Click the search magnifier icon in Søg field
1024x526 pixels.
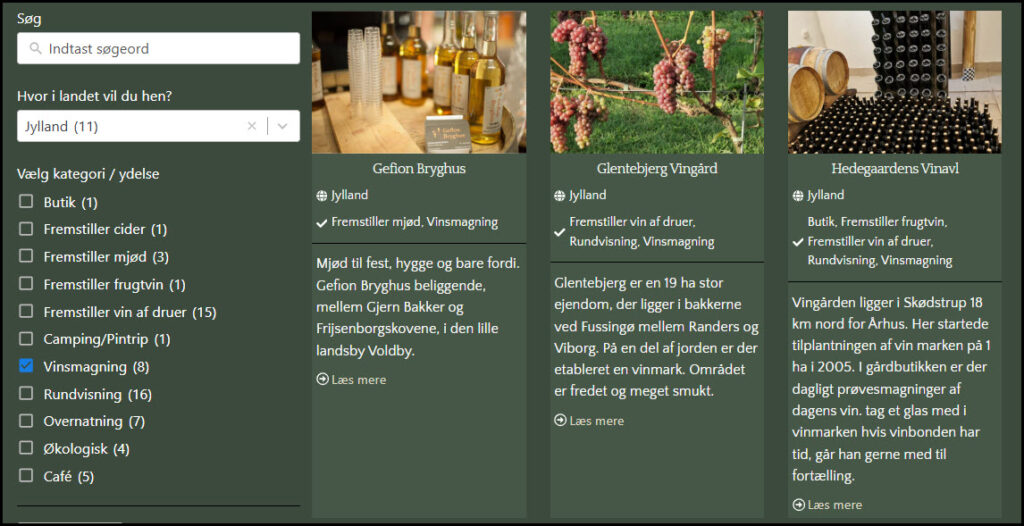(x=34, y=48)
